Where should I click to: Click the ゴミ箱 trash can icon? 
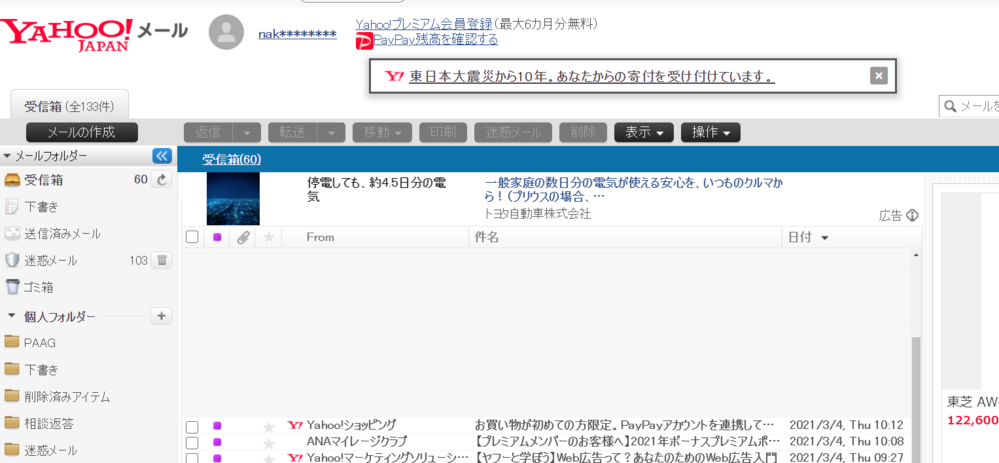[x=12, y=287]
